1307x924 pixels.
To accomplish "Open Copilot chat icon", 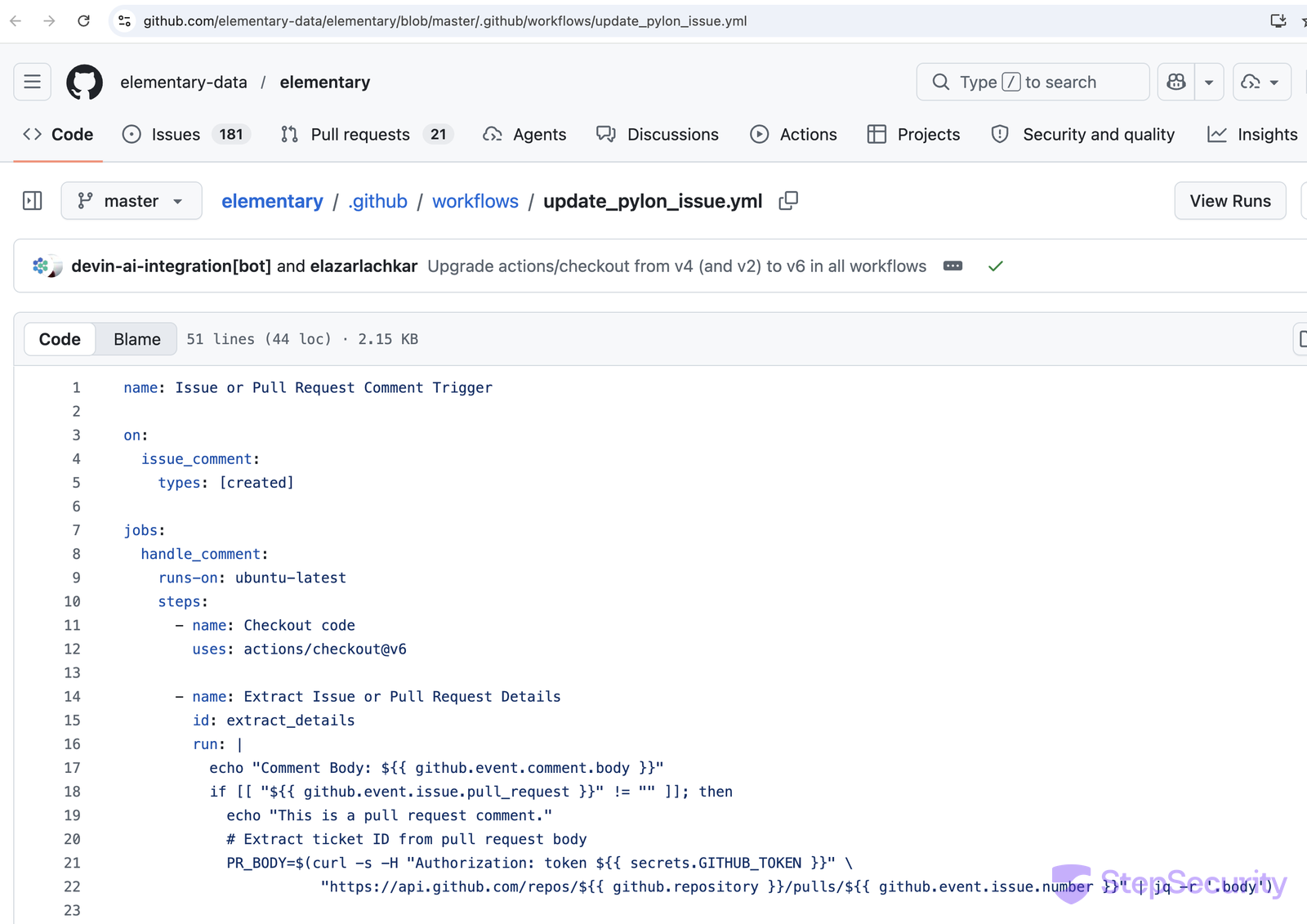I will tap(1176, 82).
